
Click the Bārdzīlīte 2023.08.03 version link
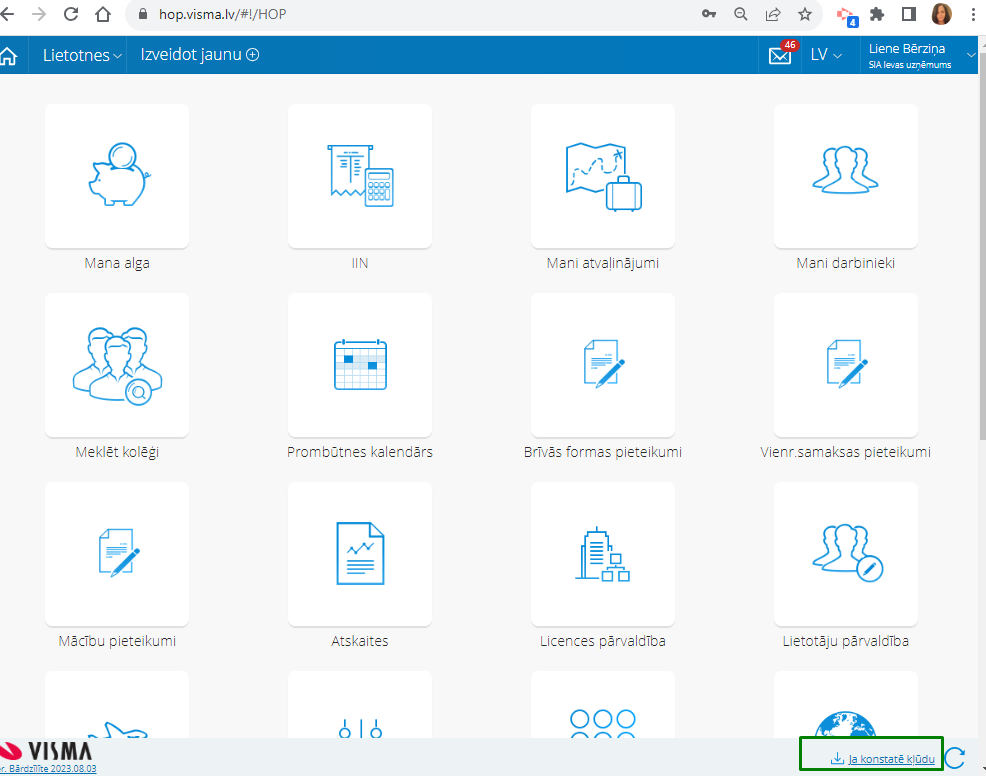click(x=48, y=768)
